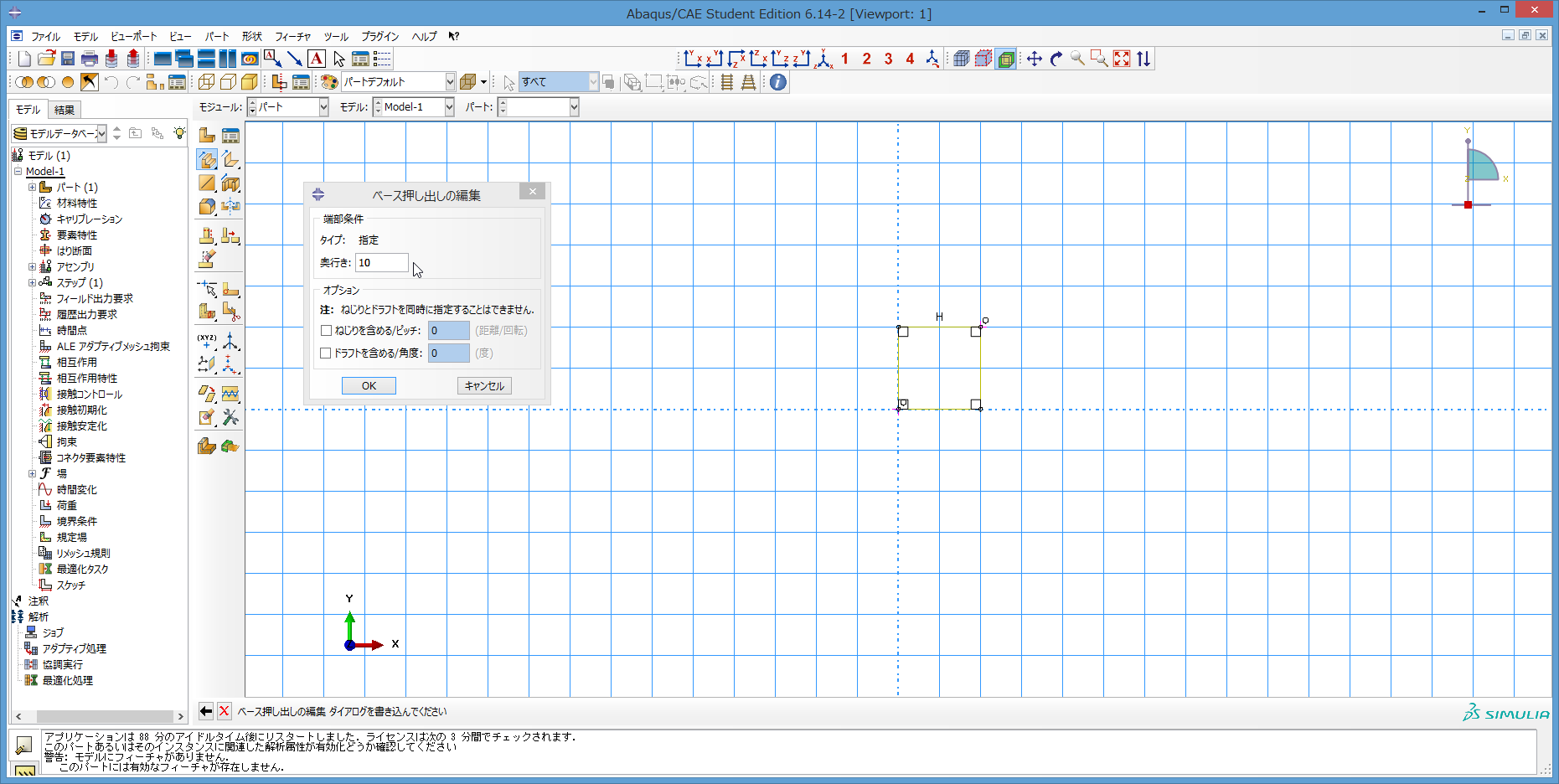Collapse the Model-1 tree node
This screenshot has height=784, width=1559.
(18, 172)
